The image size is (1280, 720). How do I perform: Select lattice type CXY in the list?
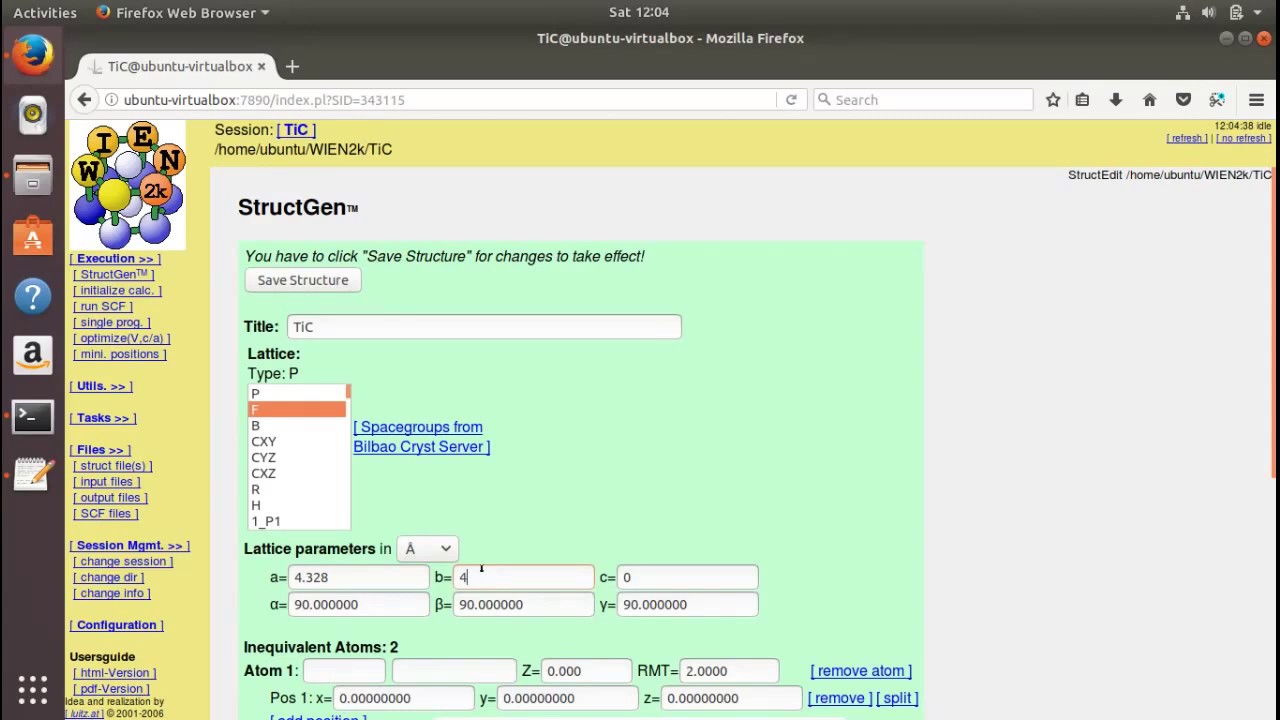pyautogui.click(x=297, y=442)
